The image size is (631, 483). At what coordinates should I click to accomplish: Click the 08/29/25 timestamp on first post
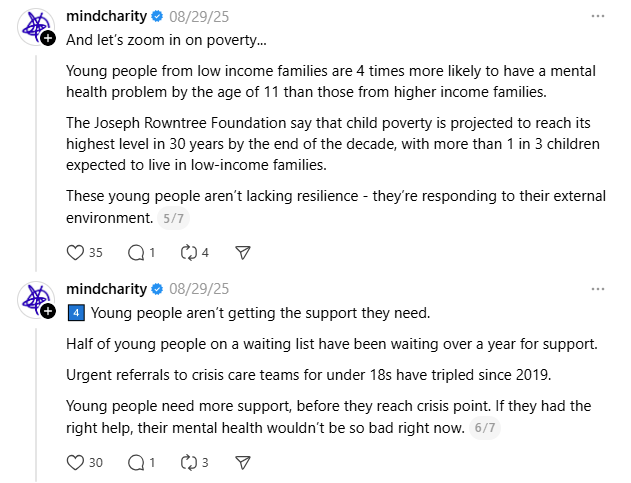(199, 16)
